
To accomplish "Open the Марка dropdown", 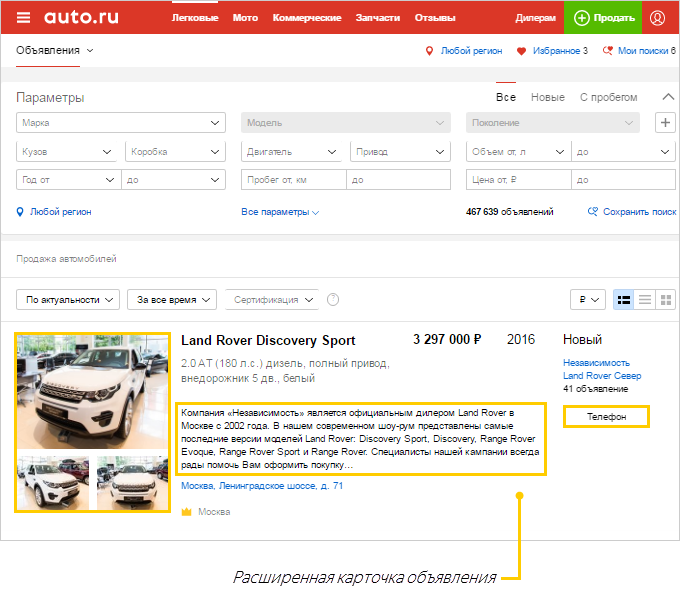I will (120, 123).
